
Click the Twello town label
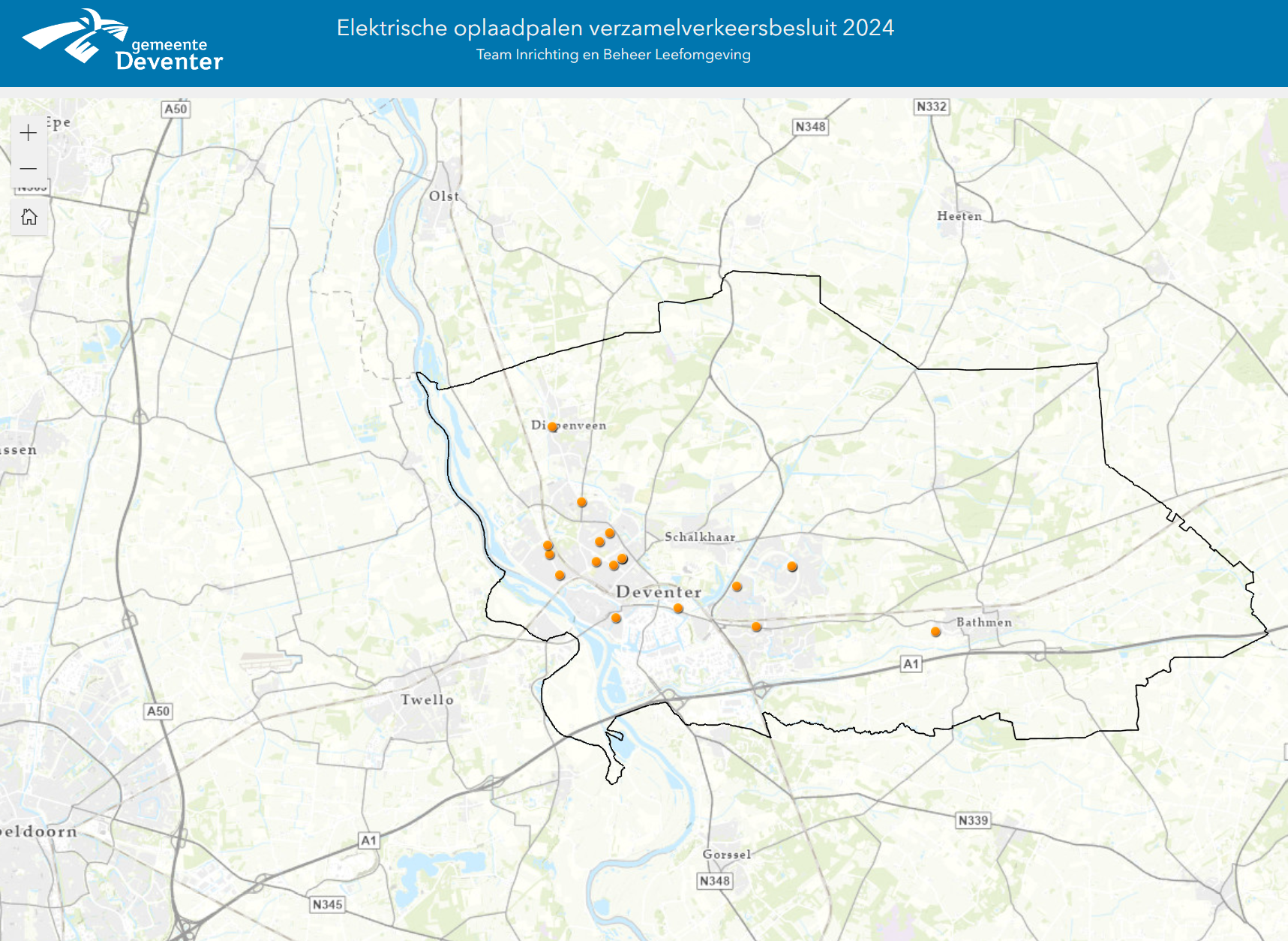tap(427, 700)
